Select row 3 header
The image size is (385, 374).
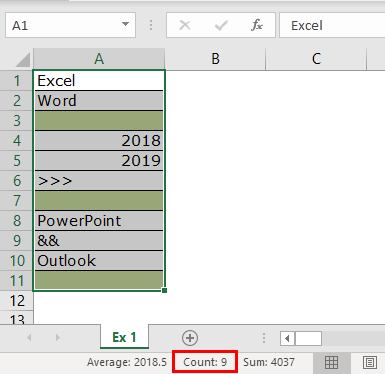coord(16,121)
